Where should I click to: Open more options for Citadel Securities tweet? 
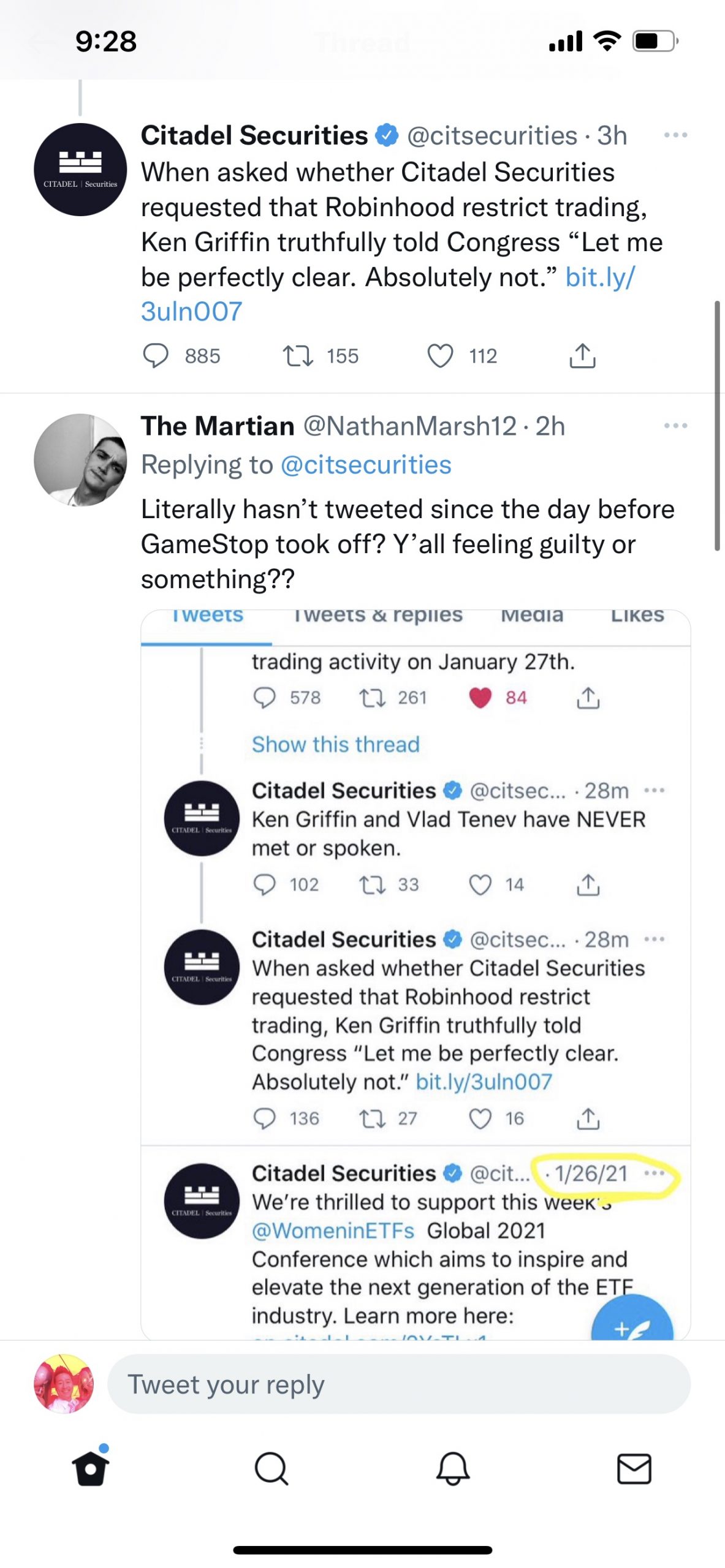pyautogui.click(x=675, y=135)
